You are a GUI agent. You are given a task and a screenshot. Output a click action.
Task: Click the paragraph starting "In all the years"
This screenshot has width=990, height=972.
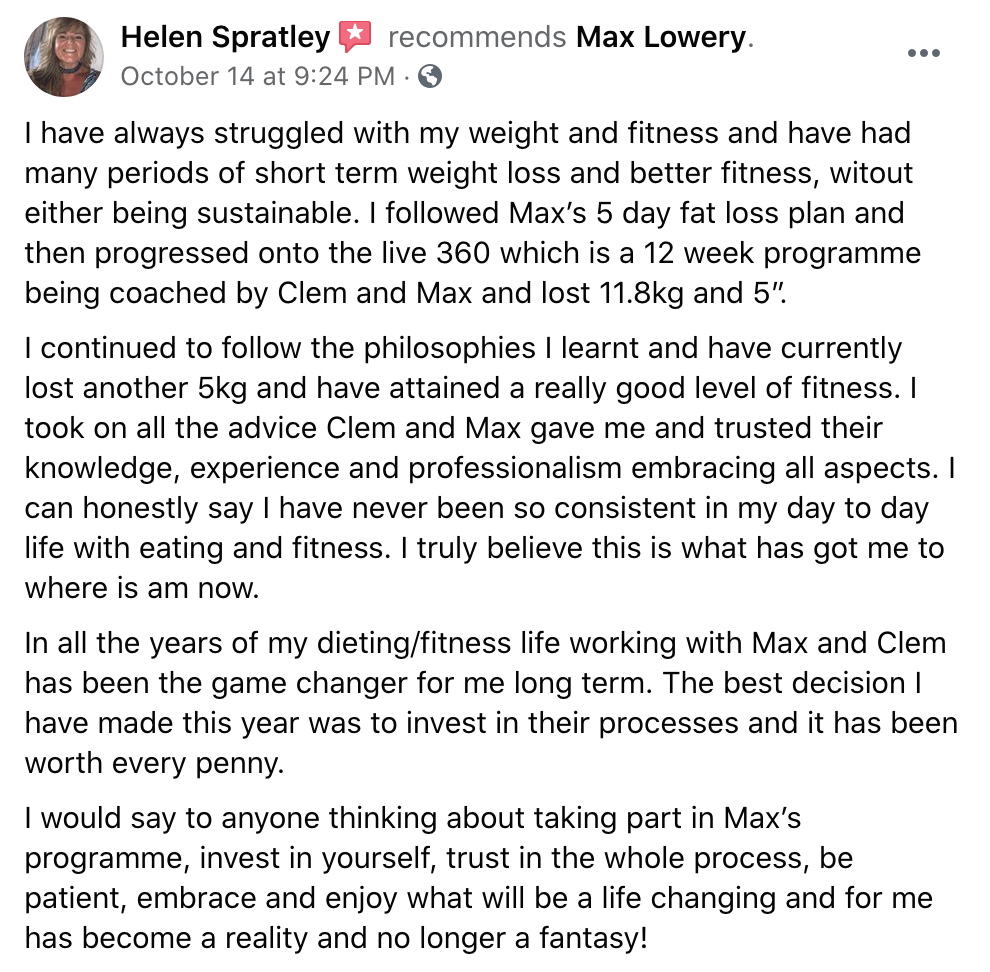click(491, 703)
